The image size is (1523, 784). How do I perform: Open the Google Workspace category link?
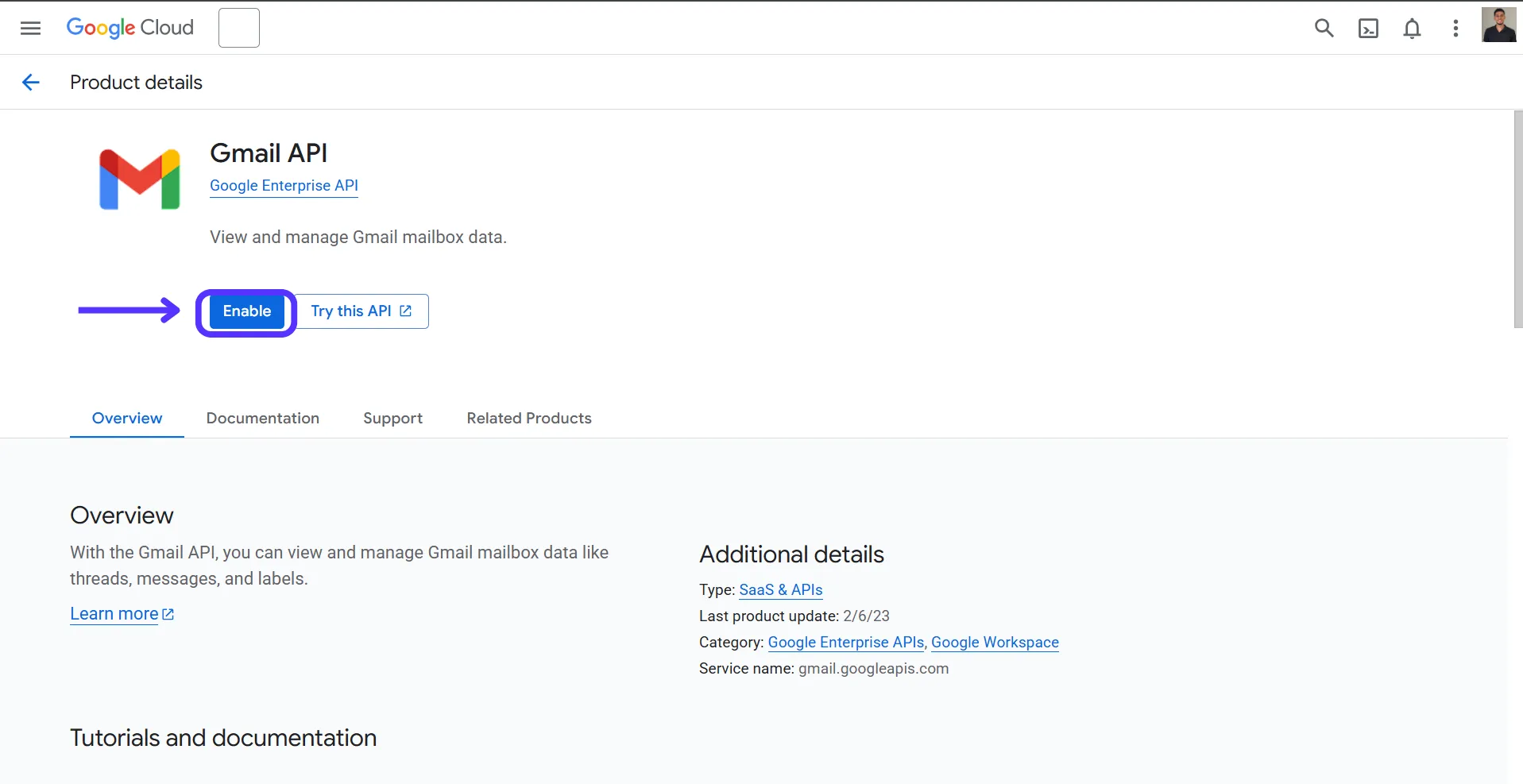995,643
